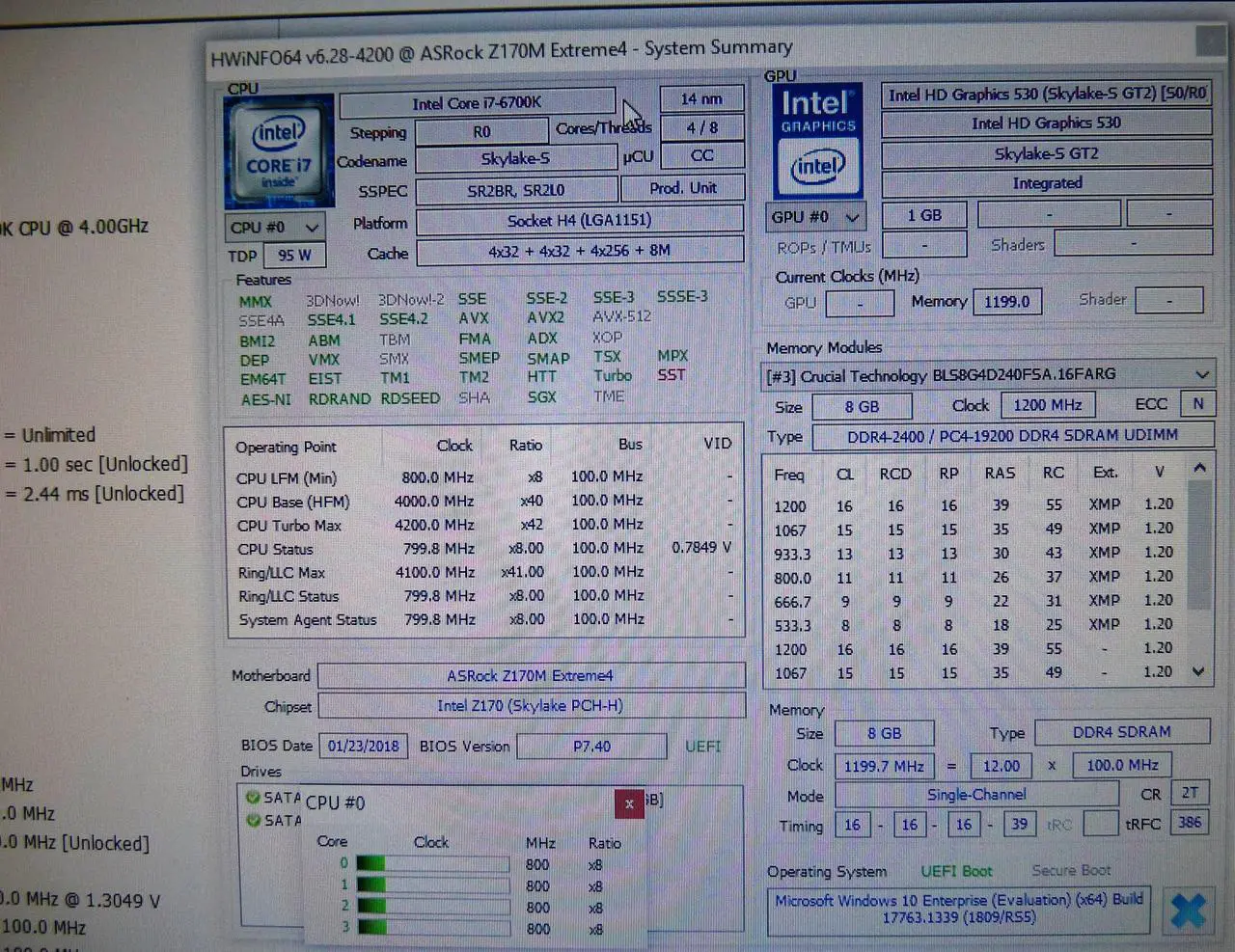
Task: Click the Single-Channel mode field
Action: (x=976, y=795)
